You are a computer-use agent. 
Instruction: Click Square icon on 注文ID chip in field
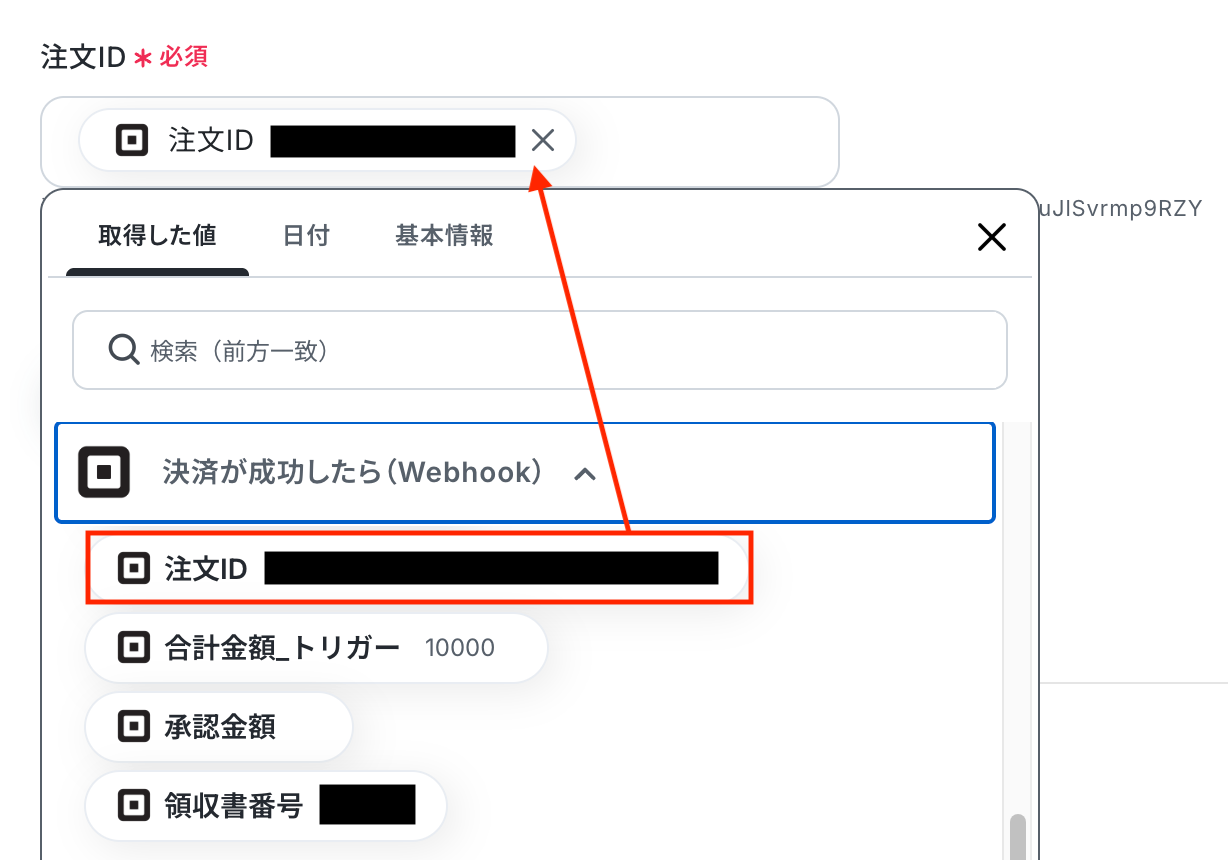132,140
